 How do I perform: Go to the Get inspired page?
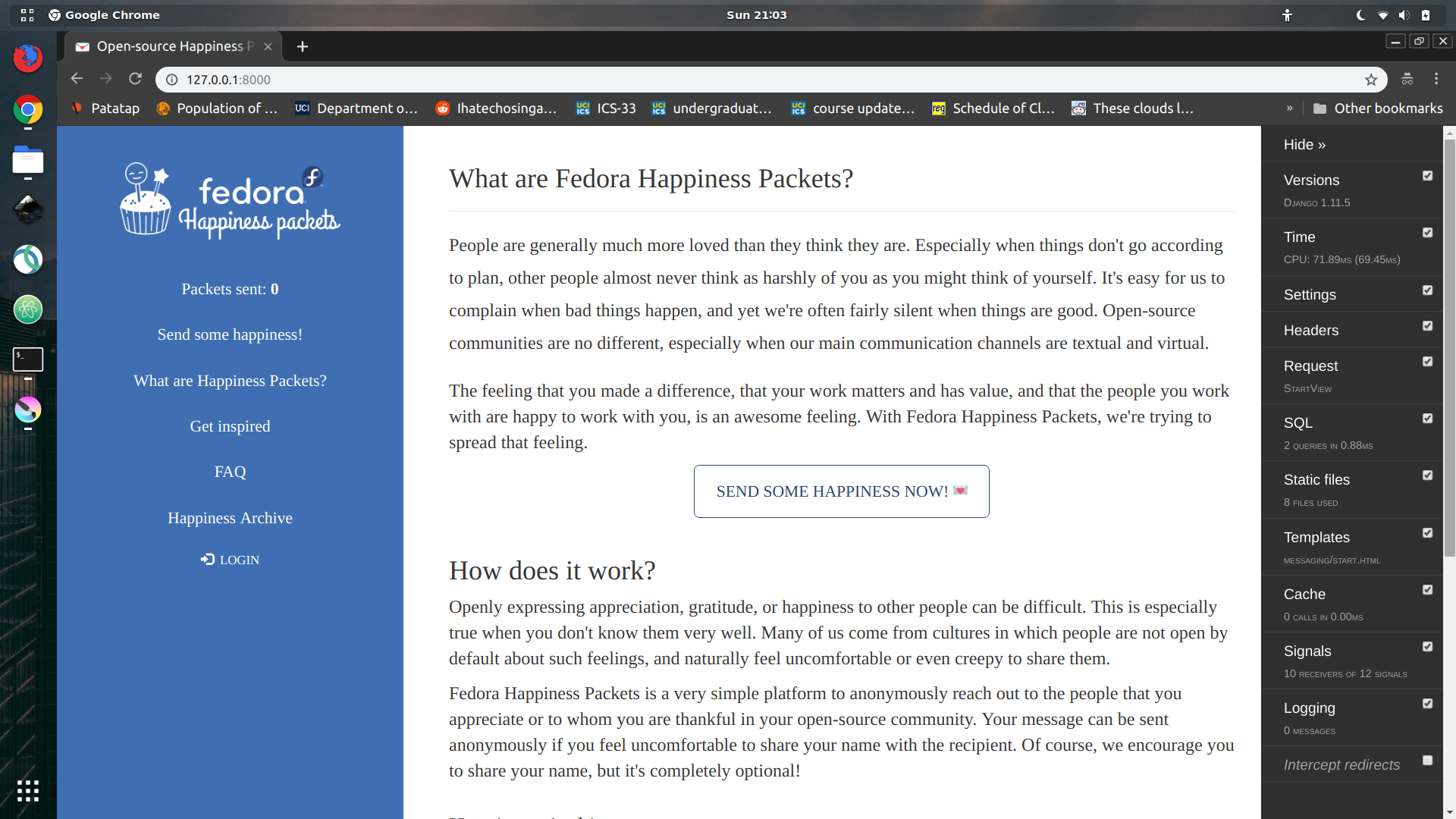pyautogui.click(x=230, y=426)
